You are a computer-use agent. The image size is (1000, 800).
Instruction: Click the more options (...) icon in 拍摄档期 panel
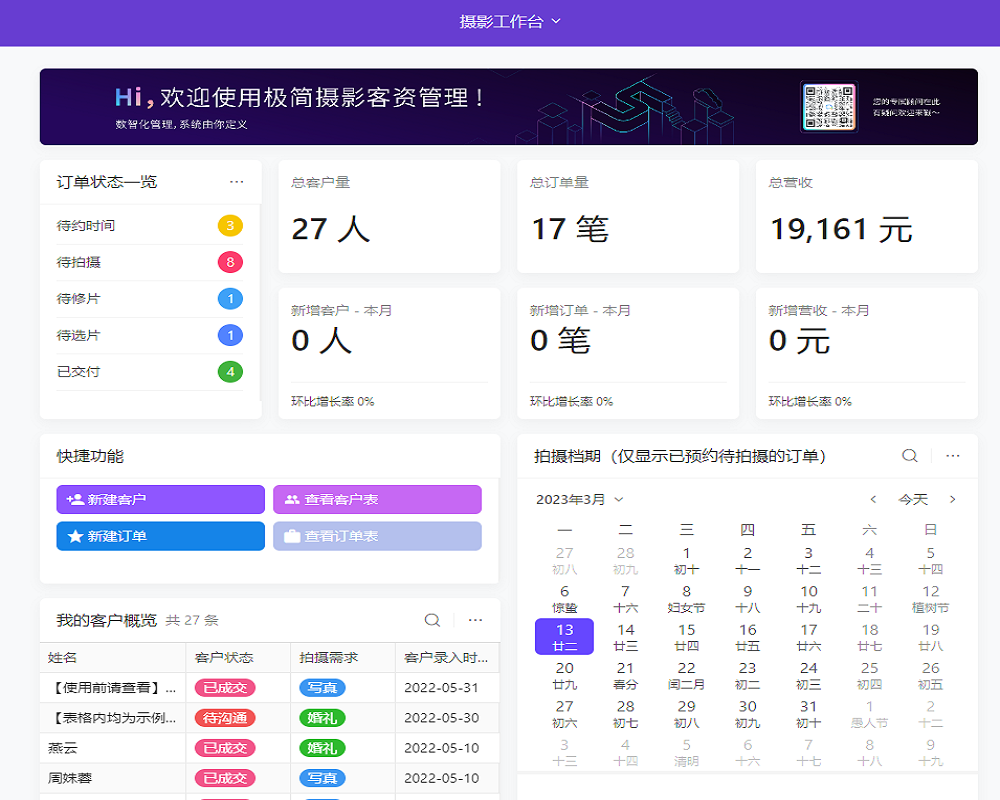coord(952,455)
